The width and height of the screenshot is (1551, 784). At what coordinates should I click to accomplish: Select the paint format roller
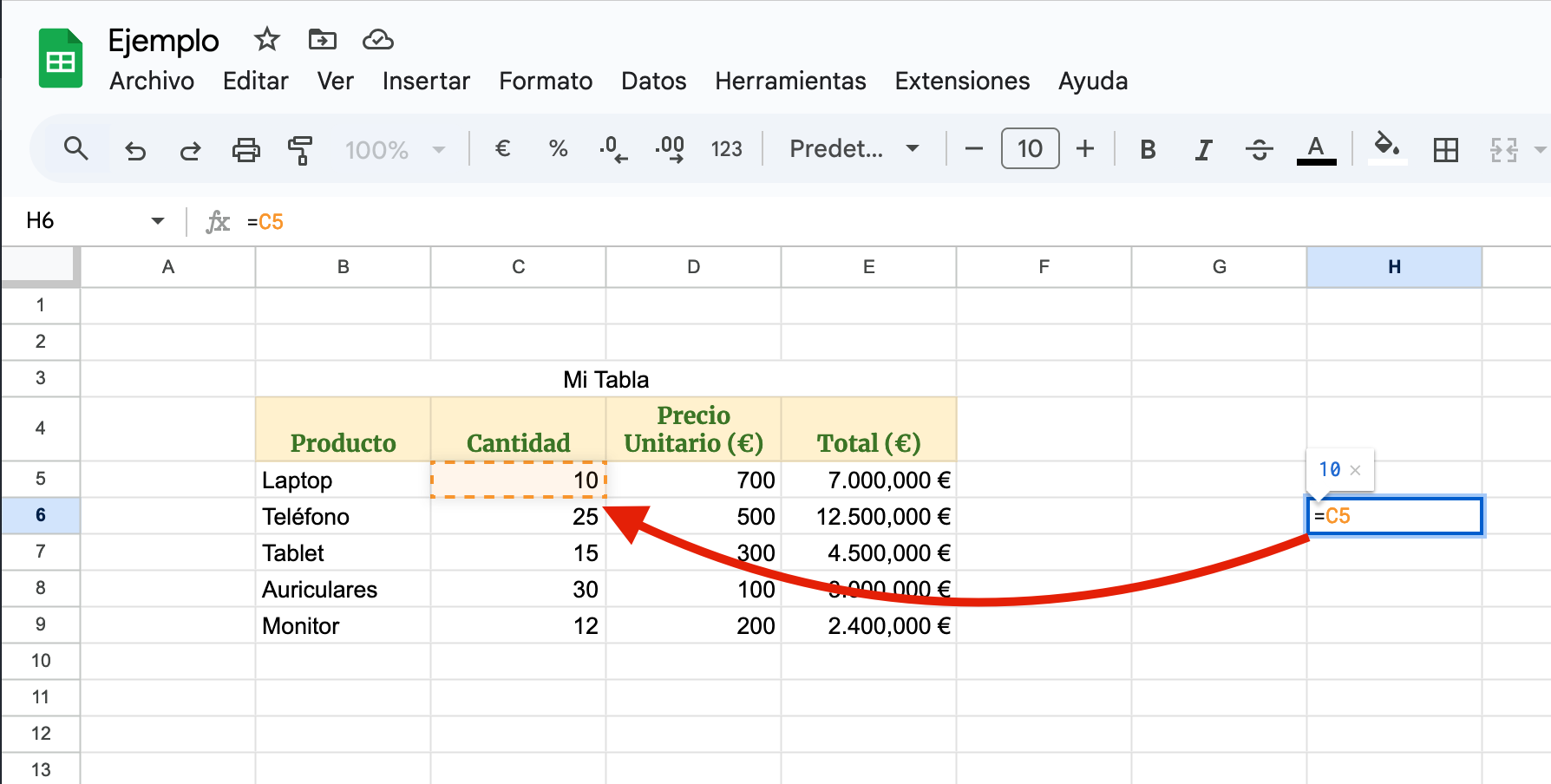click(x=300, y=150)
